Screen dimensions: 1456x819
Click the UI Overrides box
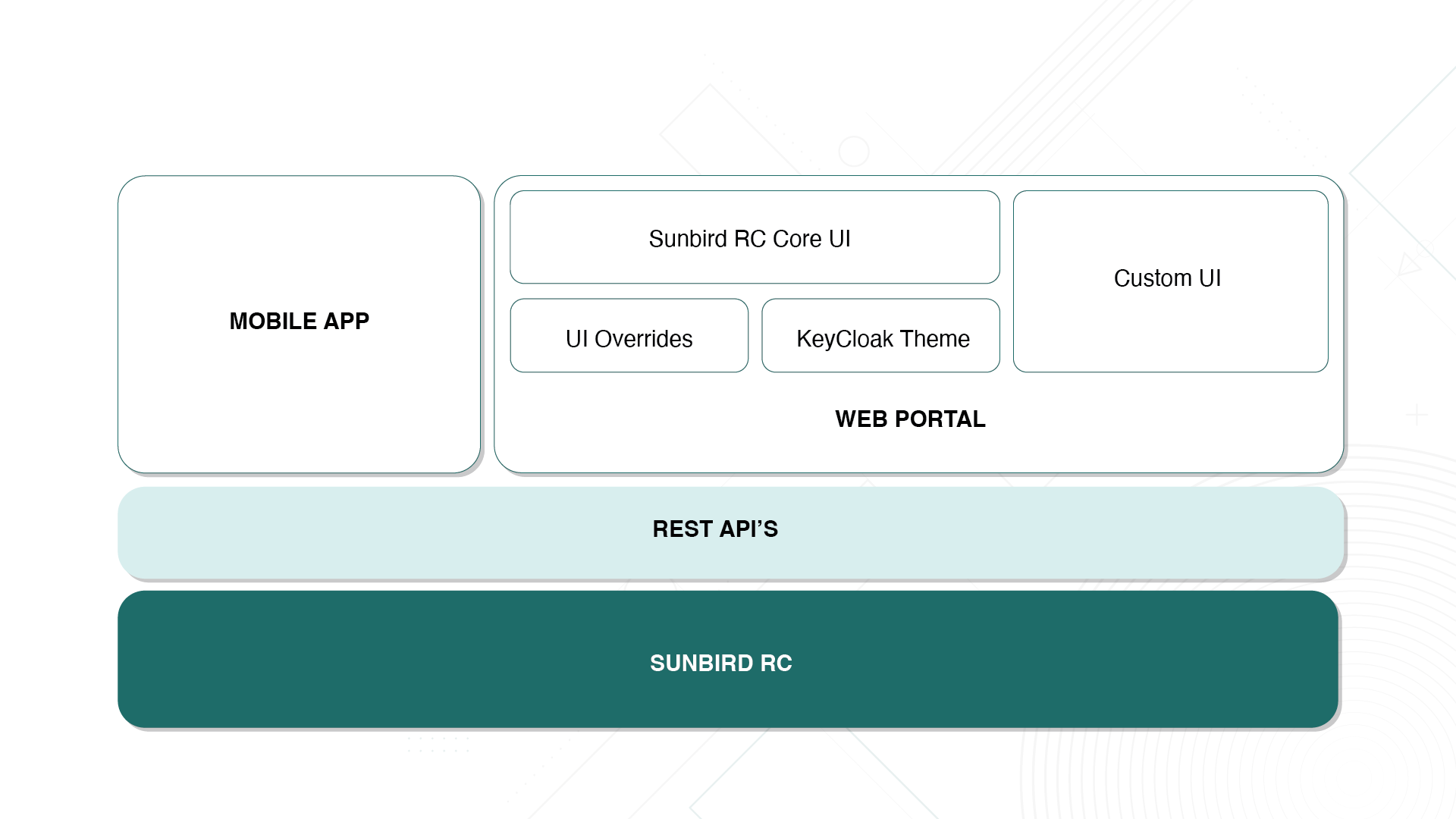point(629,337)
